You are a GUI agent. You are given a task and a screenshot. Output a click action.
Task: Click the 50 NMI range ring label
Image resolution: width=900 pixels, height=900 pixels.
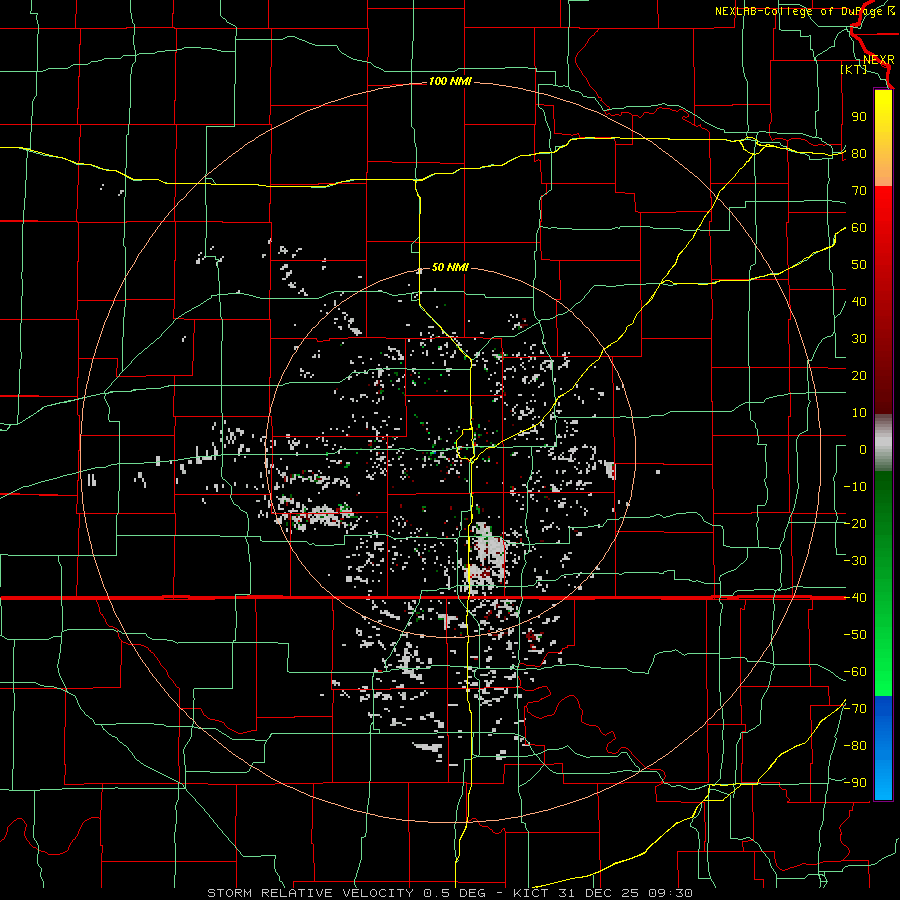450,267
